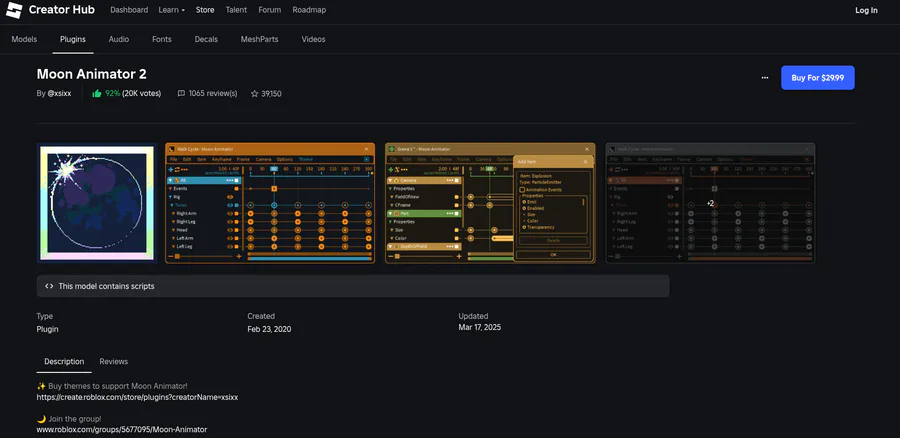Open the dimmed +2 more images thumbnail

[710, 203]
